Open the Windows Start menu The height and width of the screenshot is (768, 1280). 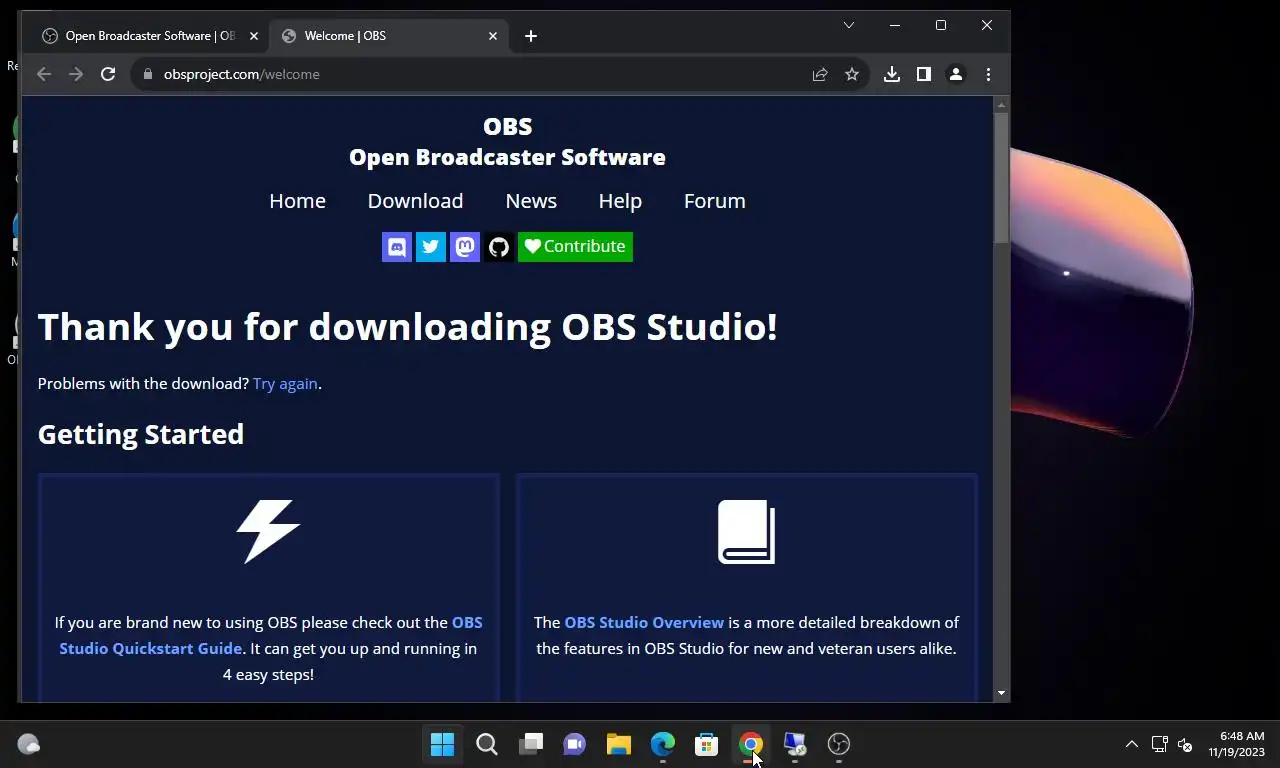tap(442, 744)
